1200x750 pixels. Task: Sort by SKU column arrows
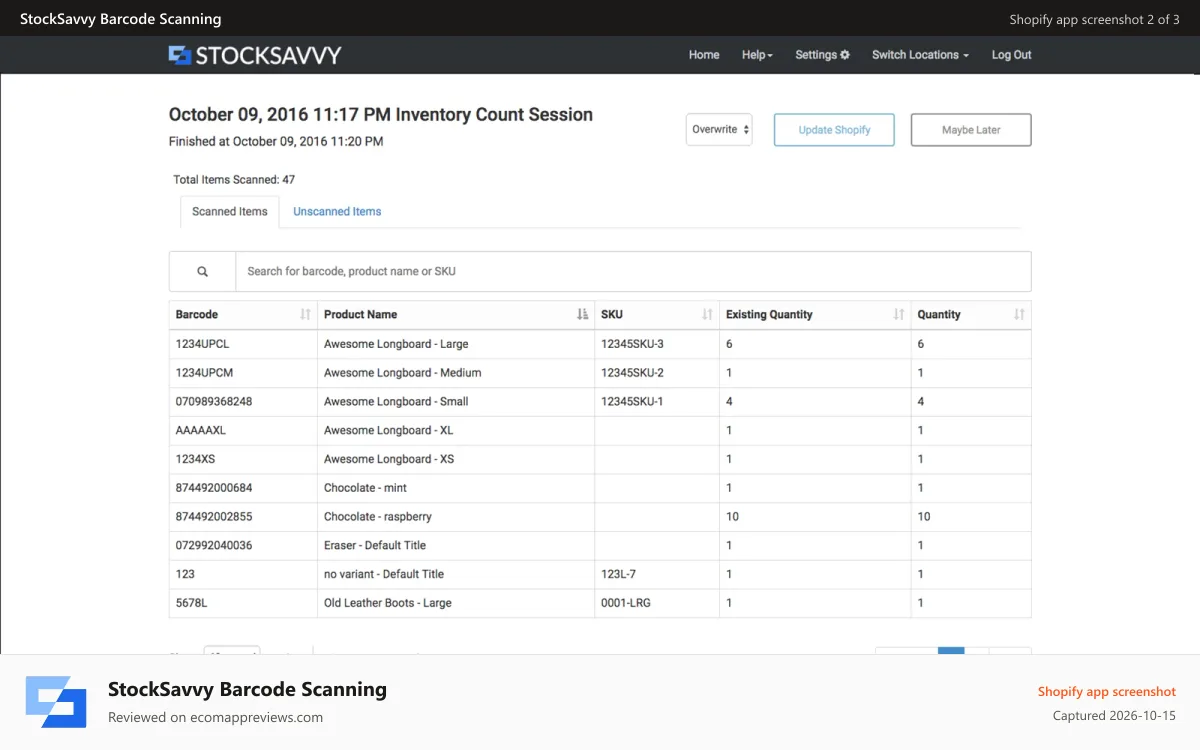707,314
